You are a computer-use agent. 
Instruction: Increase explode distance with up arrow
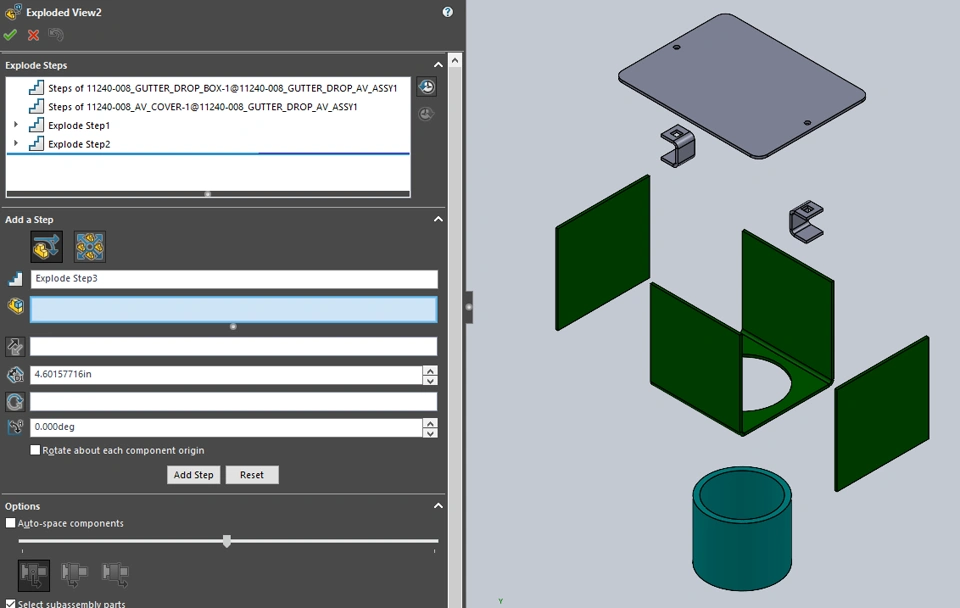[430, 370]
